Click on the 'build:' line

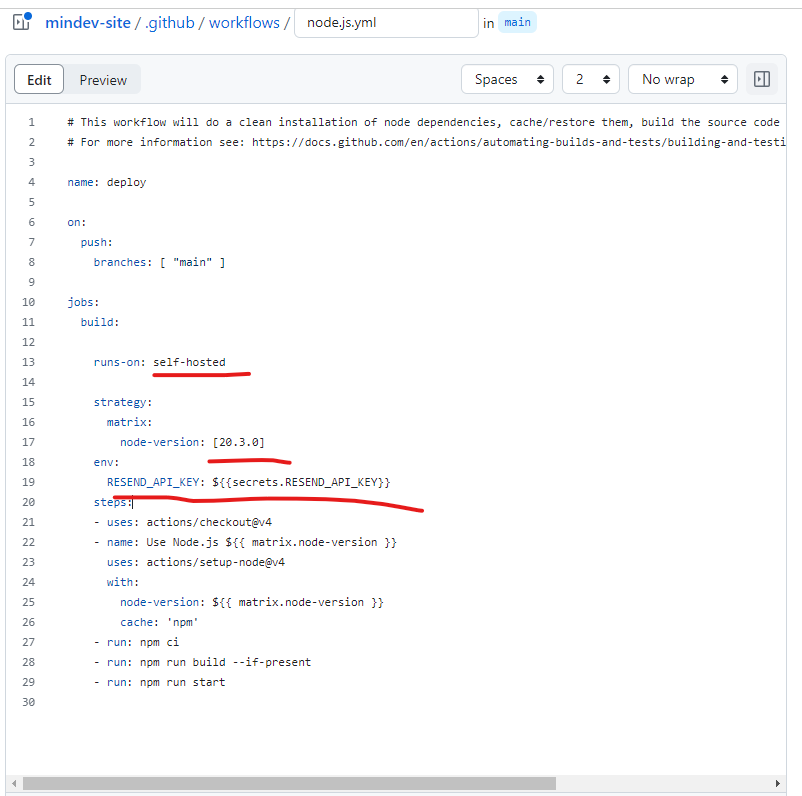100,322
